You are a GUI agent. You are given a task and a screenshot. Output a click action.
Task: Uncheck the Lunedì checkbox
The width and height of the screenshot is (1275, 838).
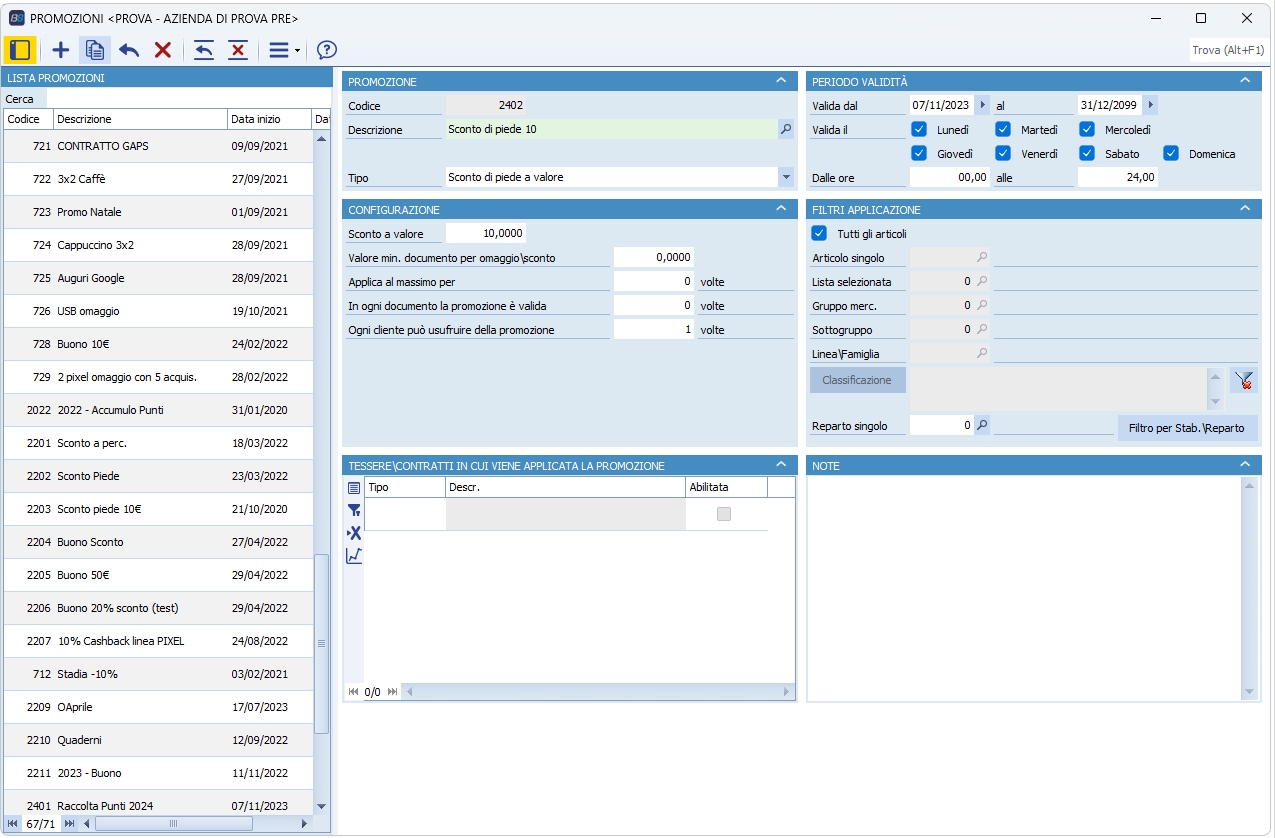click(919, 129)
